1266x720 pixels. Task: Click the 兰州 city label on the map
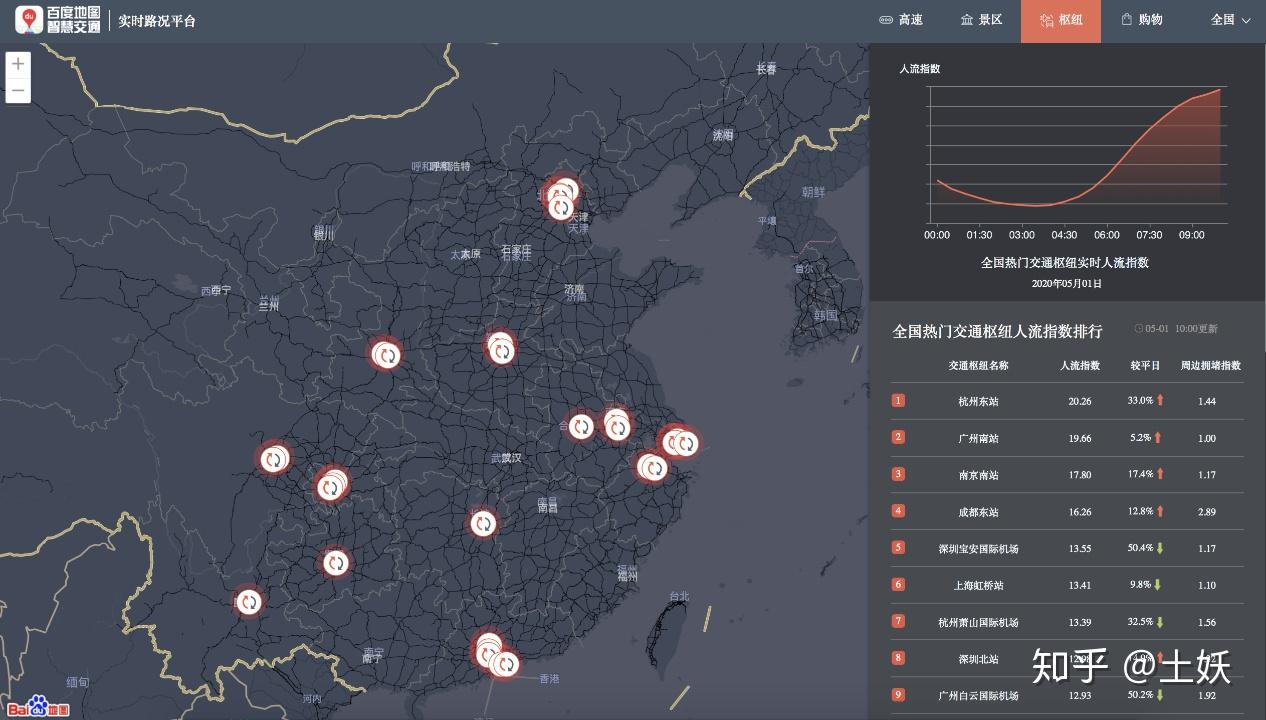tap(269, 304)
